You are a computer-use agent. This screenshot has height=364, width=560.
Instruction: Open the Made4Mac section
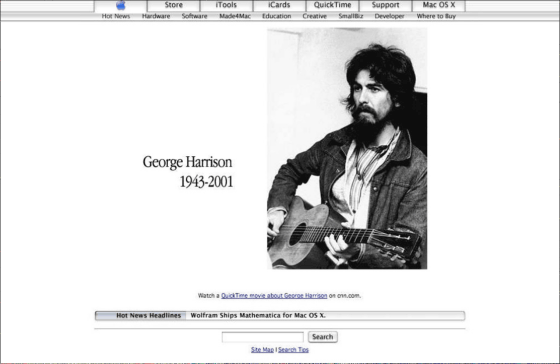pyautogui.click(x=235, y=16)
